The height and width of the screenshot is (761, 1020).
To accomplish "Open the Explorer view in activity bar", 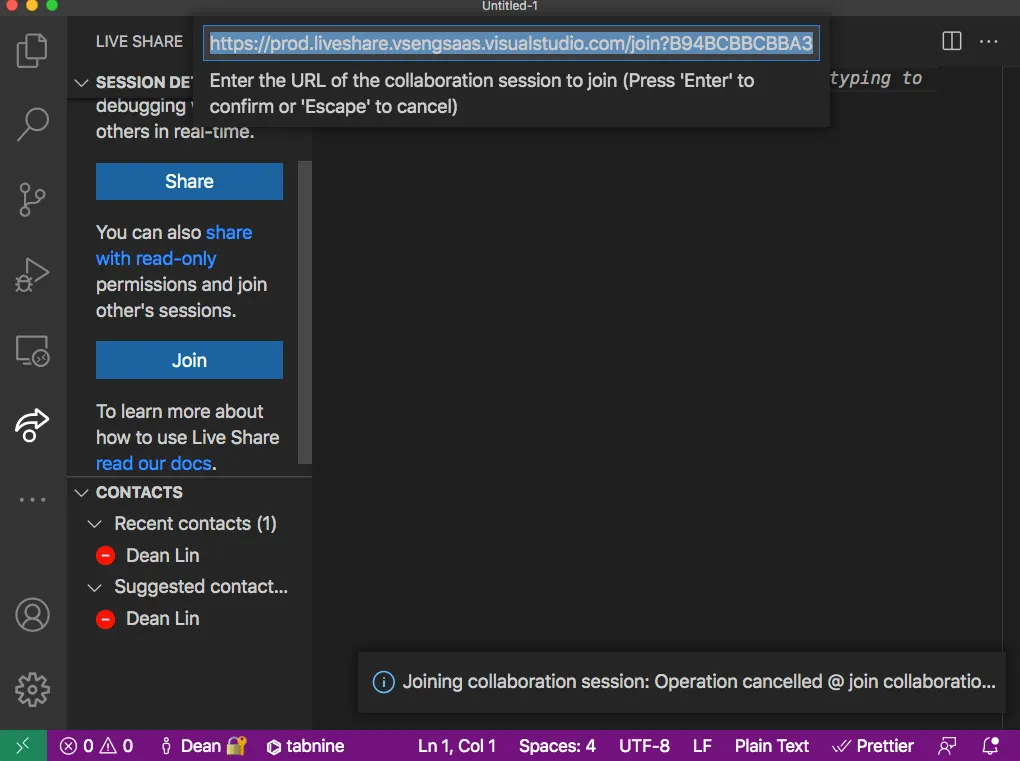I will point(32,50).
